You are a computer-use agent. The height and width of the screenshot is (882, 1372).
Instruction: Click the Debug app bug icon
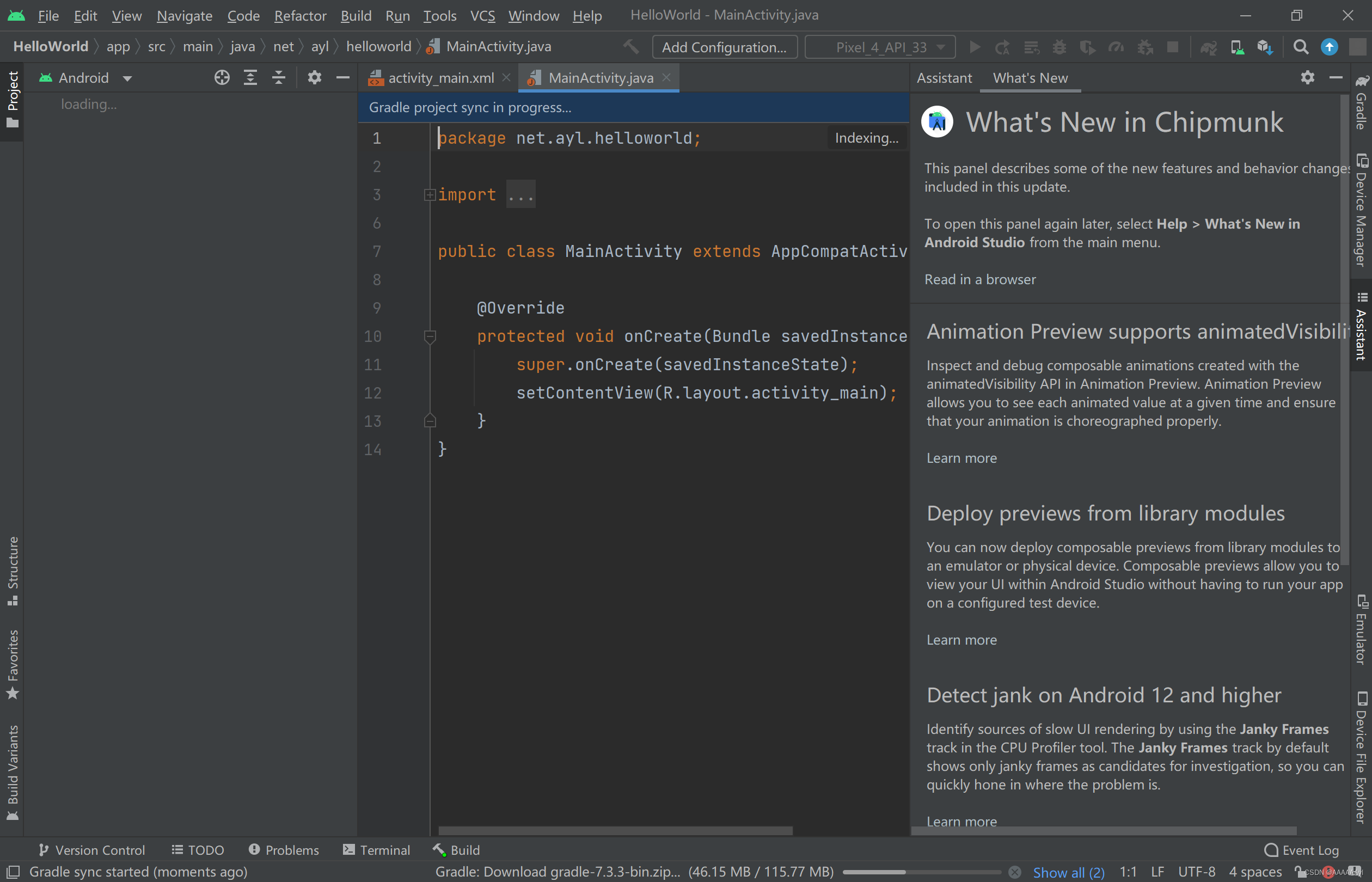[x=1059, y=47]
